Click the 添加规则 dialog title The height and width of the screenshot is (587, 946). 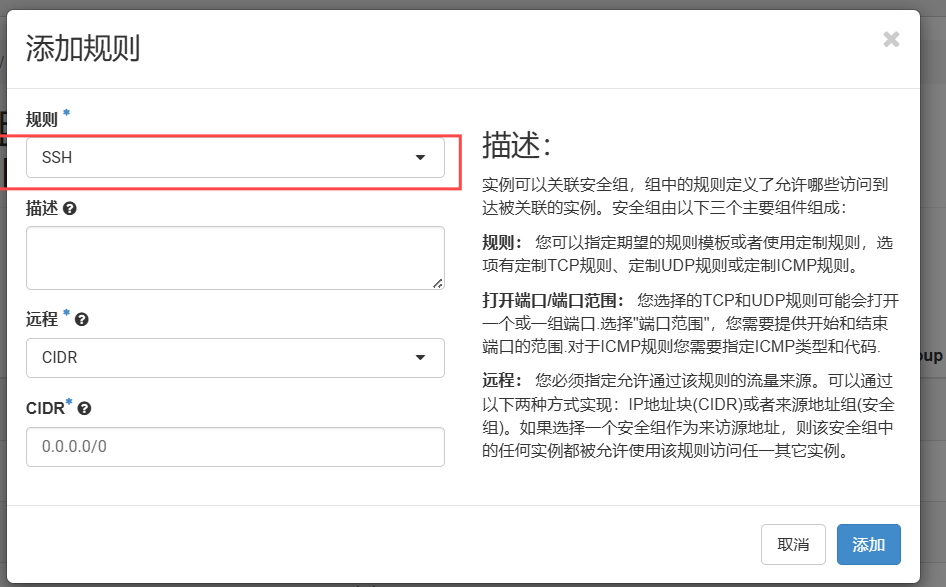coord(82,48)
